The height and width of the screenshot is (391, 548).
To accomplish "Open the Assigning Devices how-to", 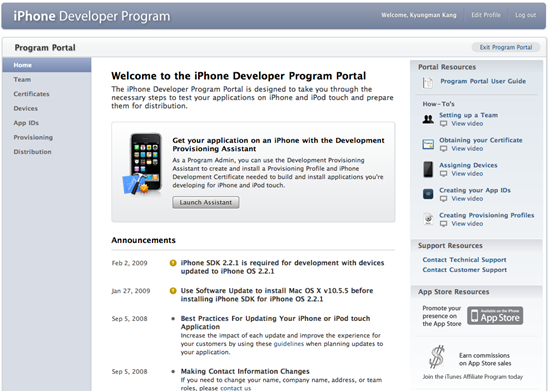I will pos(468,165).
